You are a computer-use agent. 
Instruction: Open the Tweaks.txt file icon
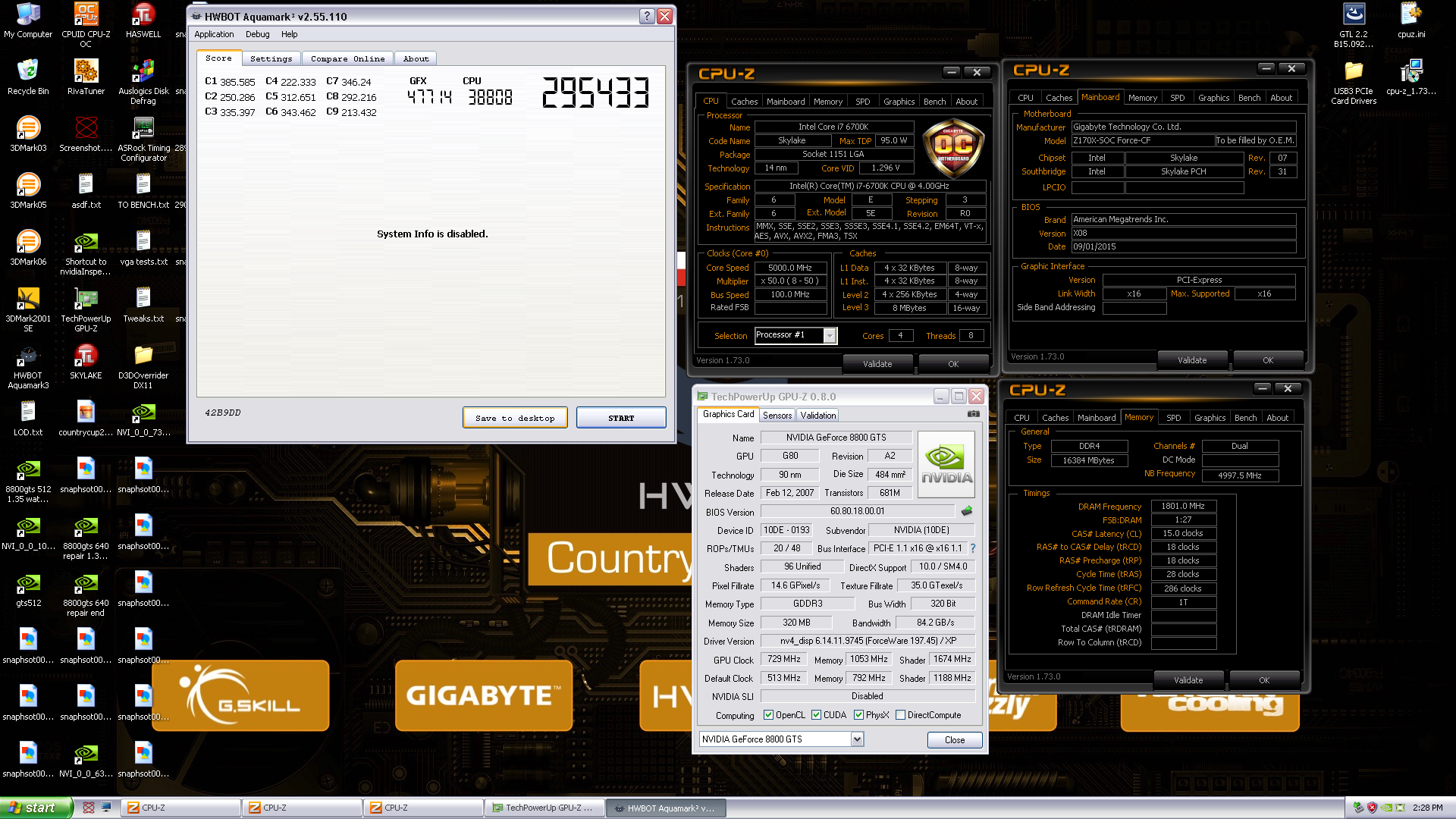pyautogui.click(x=143, y=304)
